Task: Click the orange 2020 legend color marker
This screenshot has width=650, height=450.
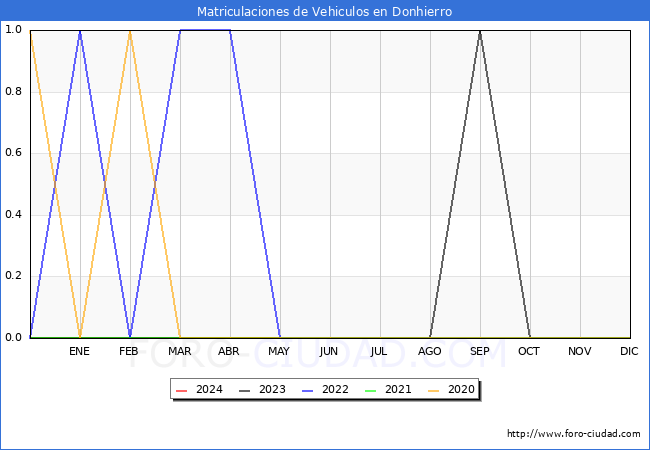Action: 434,391
